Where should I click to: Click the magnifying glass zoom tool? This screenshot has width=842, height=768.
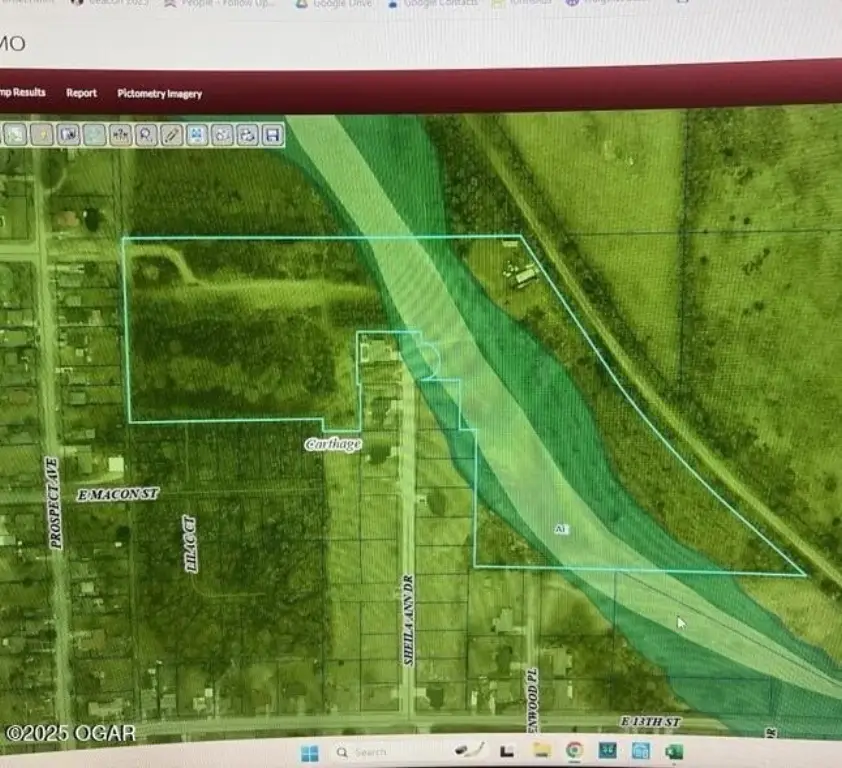point(146,134)
